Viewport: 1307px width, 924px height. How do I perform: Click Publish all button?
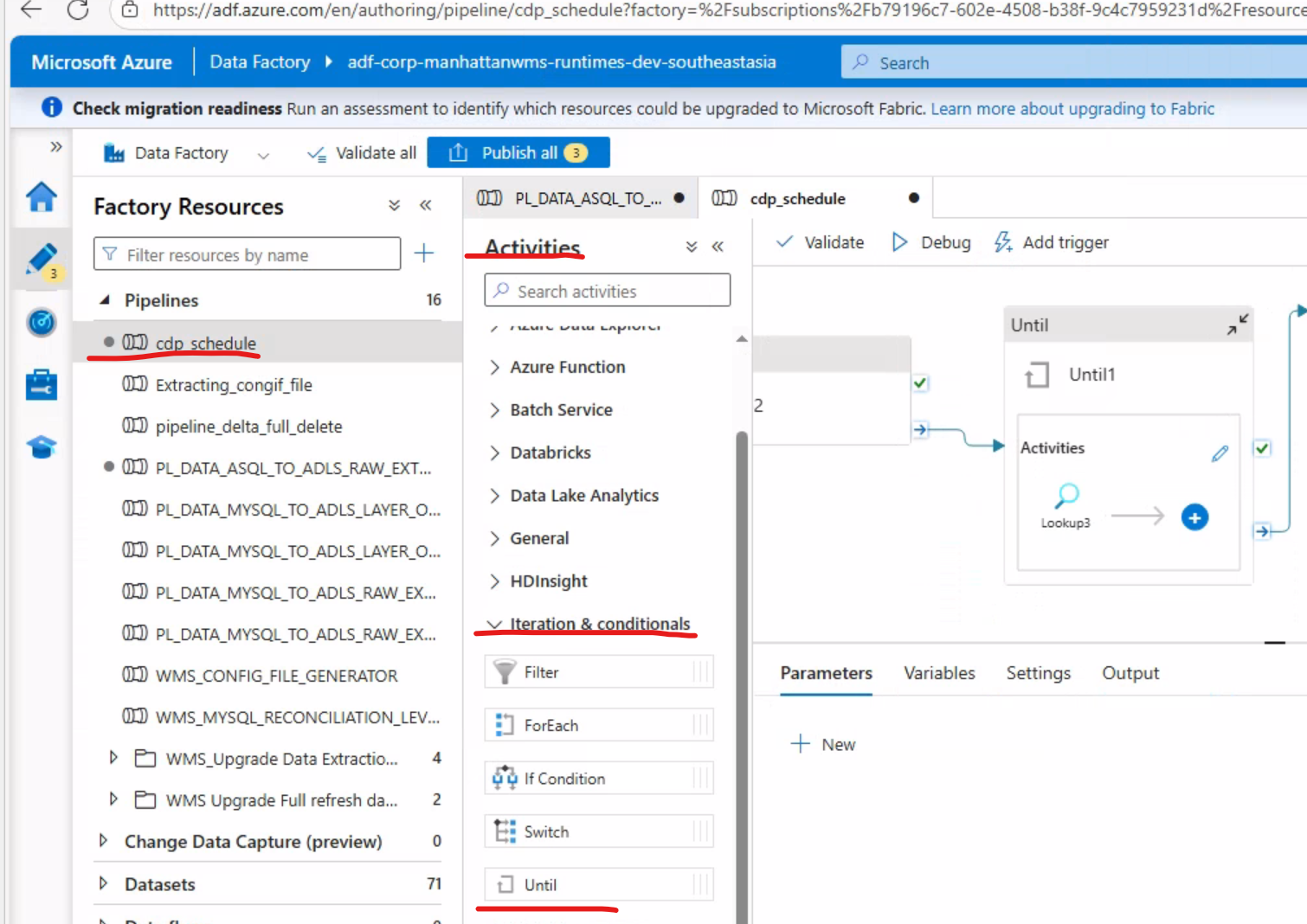(518, 153)
